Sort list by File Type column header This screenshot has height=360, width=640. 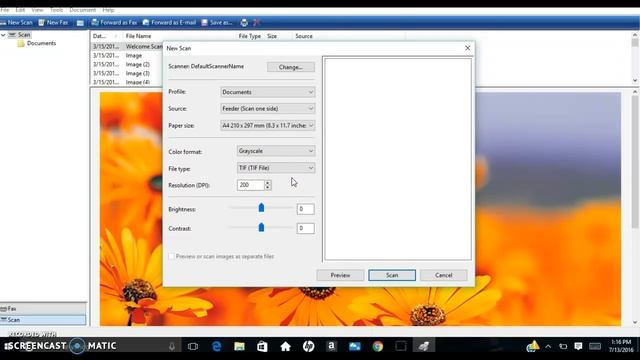tap(249, 36)
